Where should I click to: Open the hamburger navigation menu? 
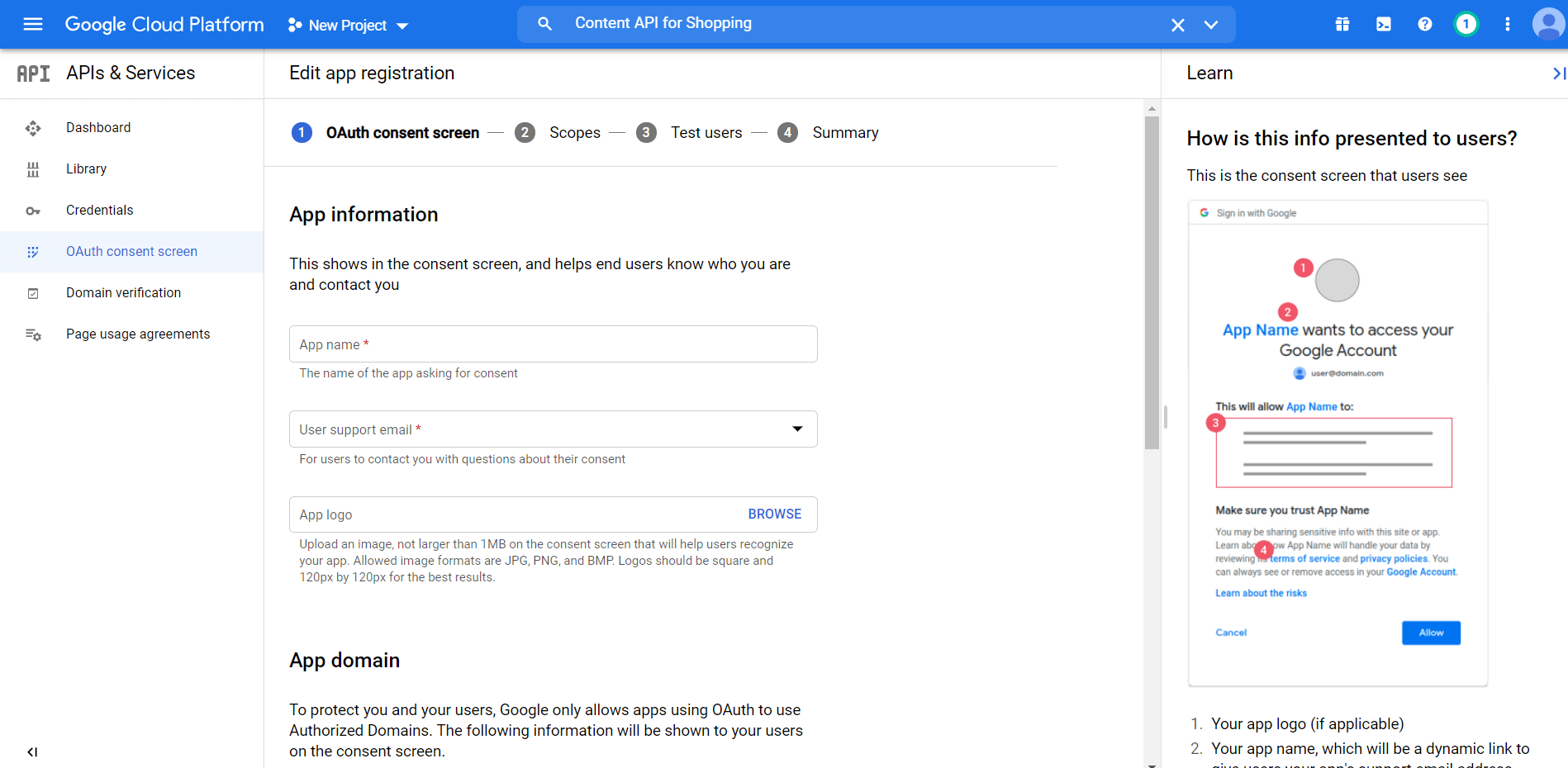pyautogui.click(x=33, y=24)
